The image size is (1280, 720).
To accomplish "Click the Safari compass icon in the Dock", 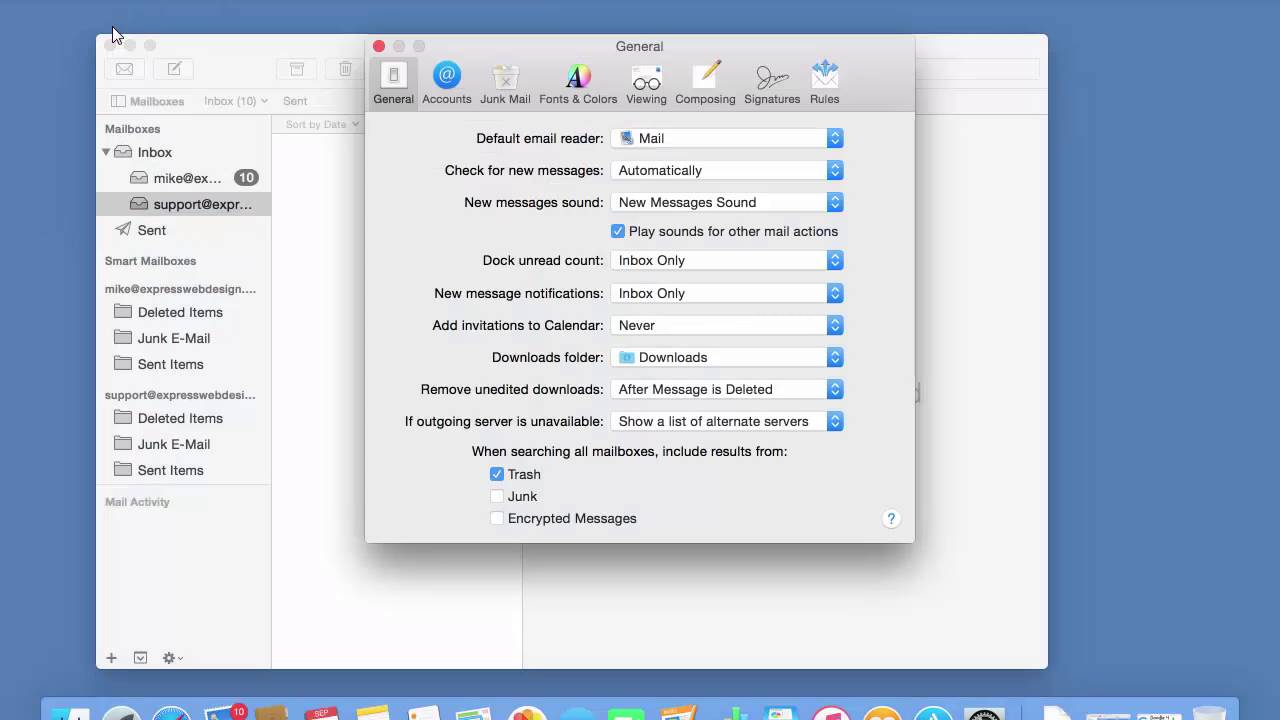I will pos(171,712).
